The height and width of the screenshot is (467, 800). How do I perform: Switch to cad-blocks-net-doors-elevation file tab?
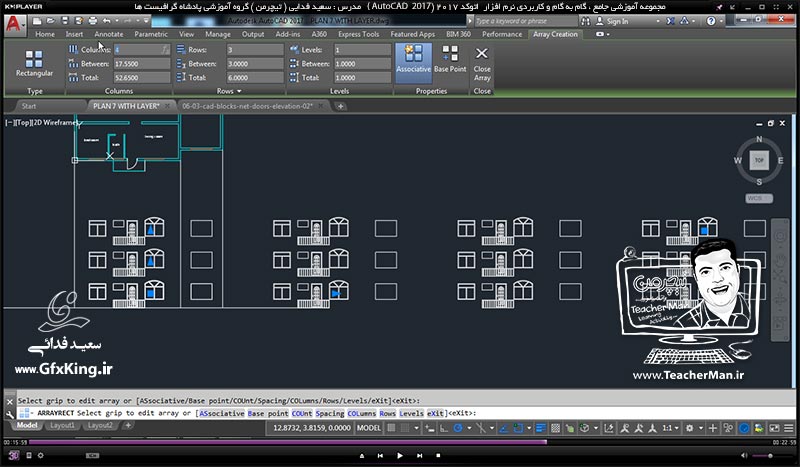(247, 106)
